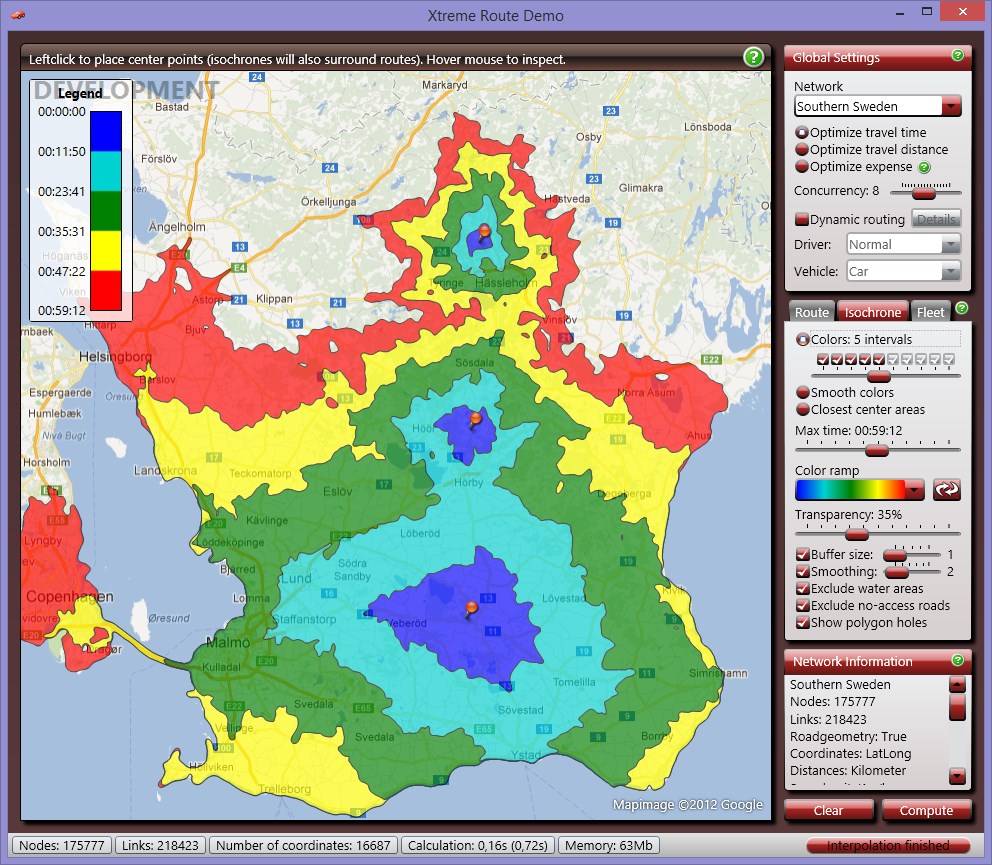Expand the Color ramp dropdown
The image size is (992, 865).
[x=914, y=489]
